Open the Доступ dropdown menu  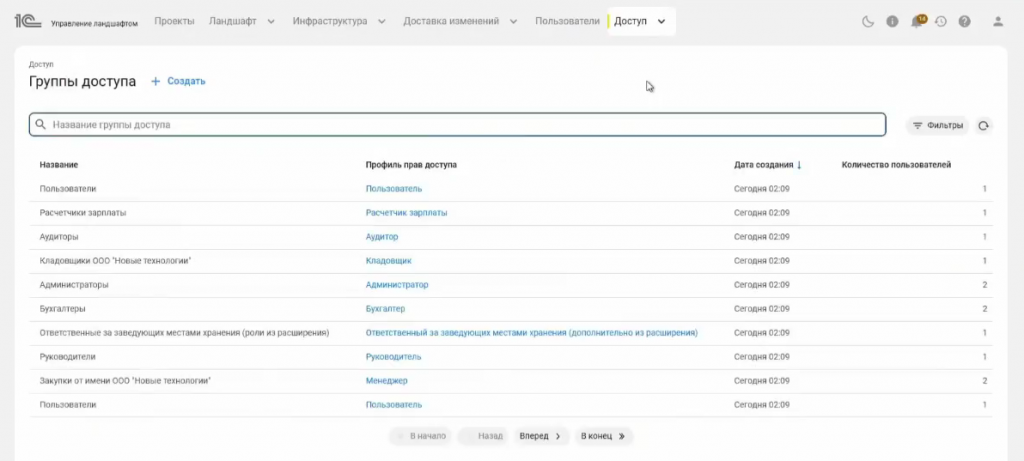[x=661, y=21]
